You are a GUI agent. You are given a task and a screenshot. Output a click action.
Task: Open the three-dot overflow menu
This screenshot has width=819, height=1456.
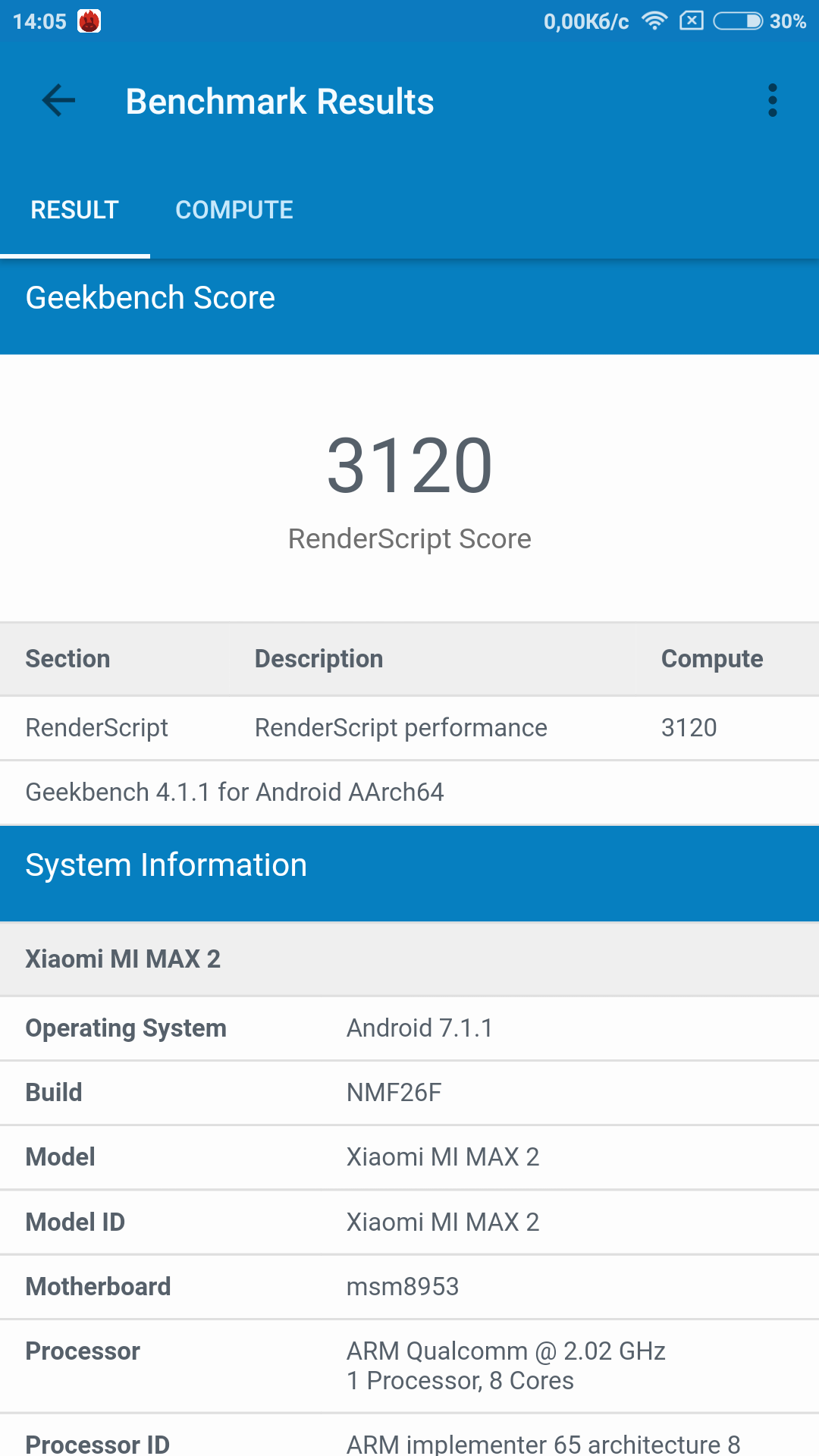click(772, 101)
